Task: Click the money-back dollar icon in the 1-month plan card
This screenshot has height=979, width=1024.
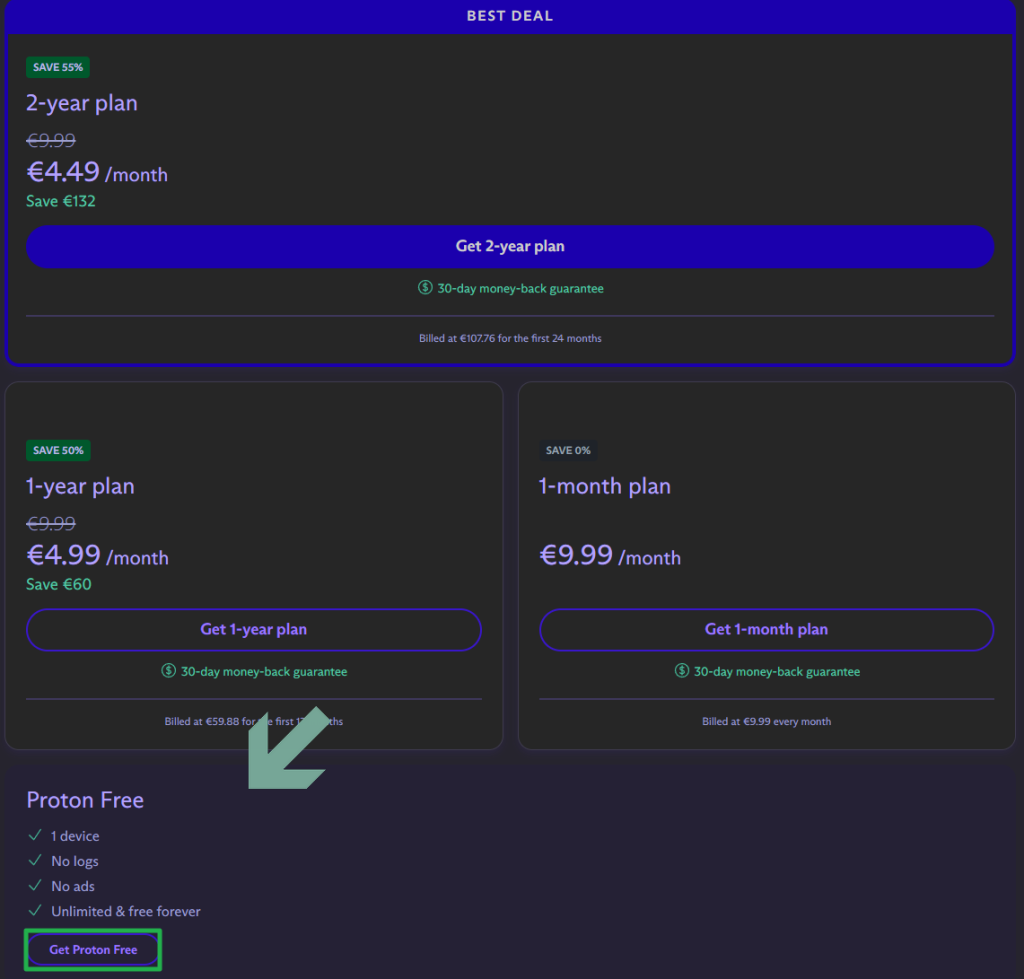Action: click(x=682, y=671)
